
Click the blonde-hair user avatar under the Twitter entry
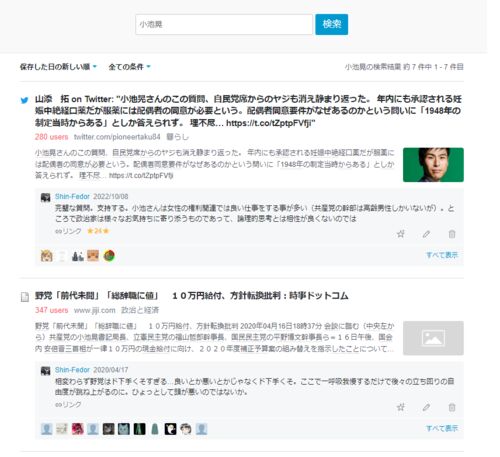pyautogui.click(x=47, y=256)
